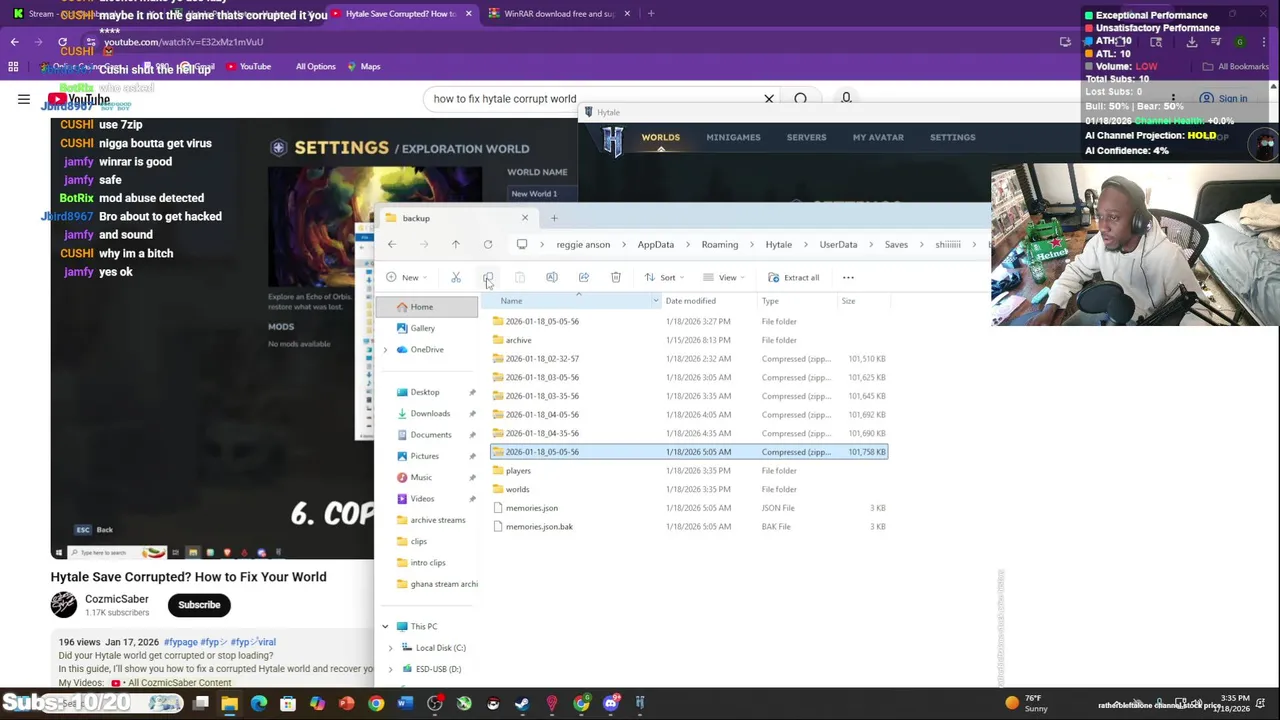1280x720 pixels.
Task: Open the Minigames tab in Hytale
Action: pos(733,137)
